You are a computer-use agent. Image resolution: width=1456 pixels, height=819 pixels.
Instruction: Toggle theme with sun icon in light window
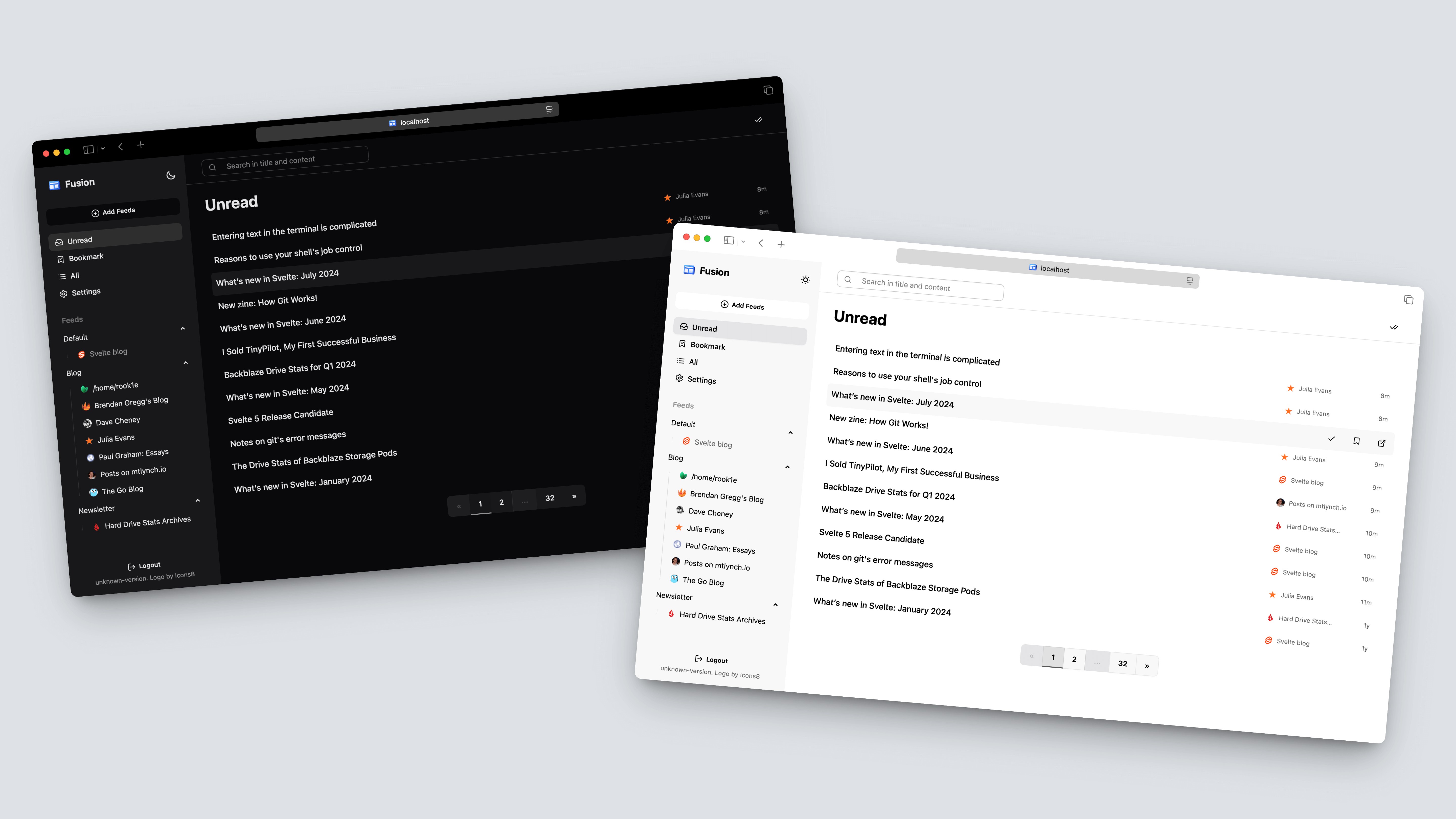[x=805, y=280]
